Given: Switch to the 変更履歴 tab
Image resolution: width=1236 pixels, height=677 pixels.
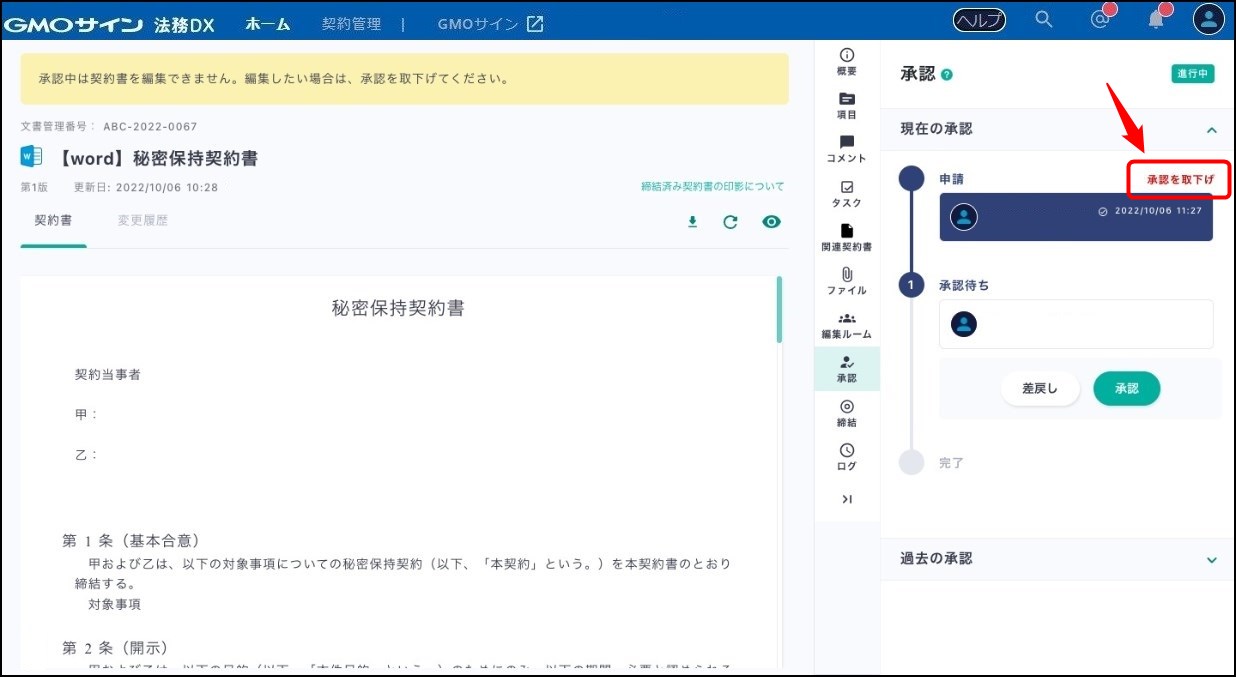Looking at the screenshot, I should 143,220.
